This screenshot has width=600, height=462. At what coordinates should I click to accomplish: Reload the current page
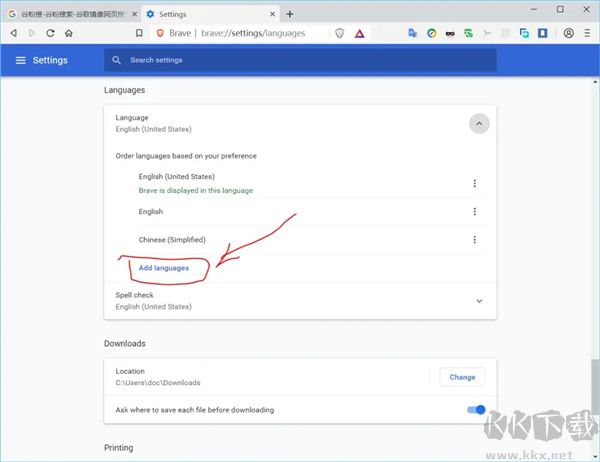50,33
